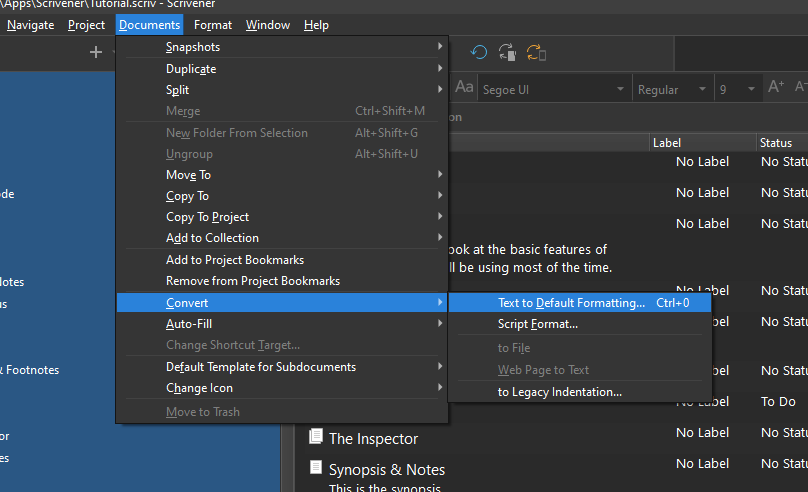
Task: Click the highlighted Convert menu item
Action: point(282,302)
